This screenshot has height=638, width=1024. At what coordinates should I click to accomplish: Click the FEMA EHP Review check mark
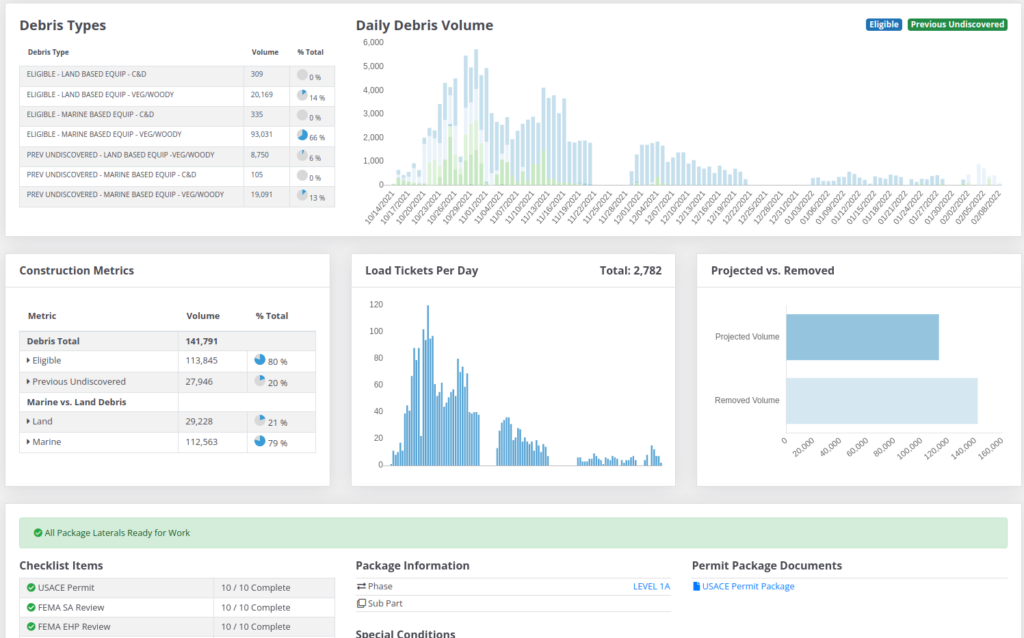31,627
